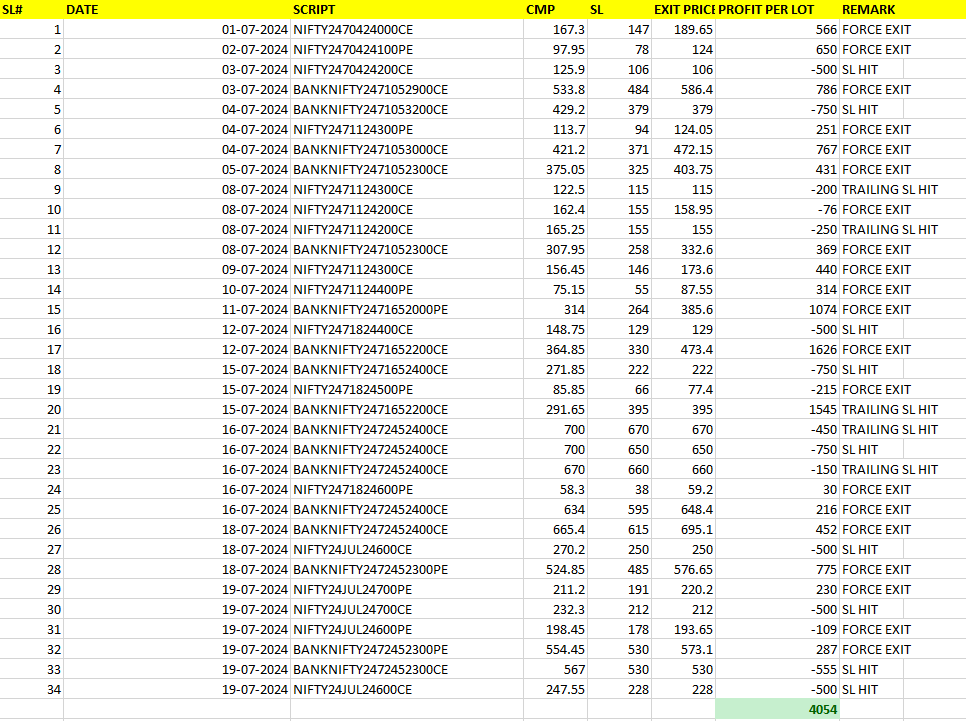This screenshot has height=721, width=966.
Task: Click CMP value 58.3
Action: (x=556, y=489)
